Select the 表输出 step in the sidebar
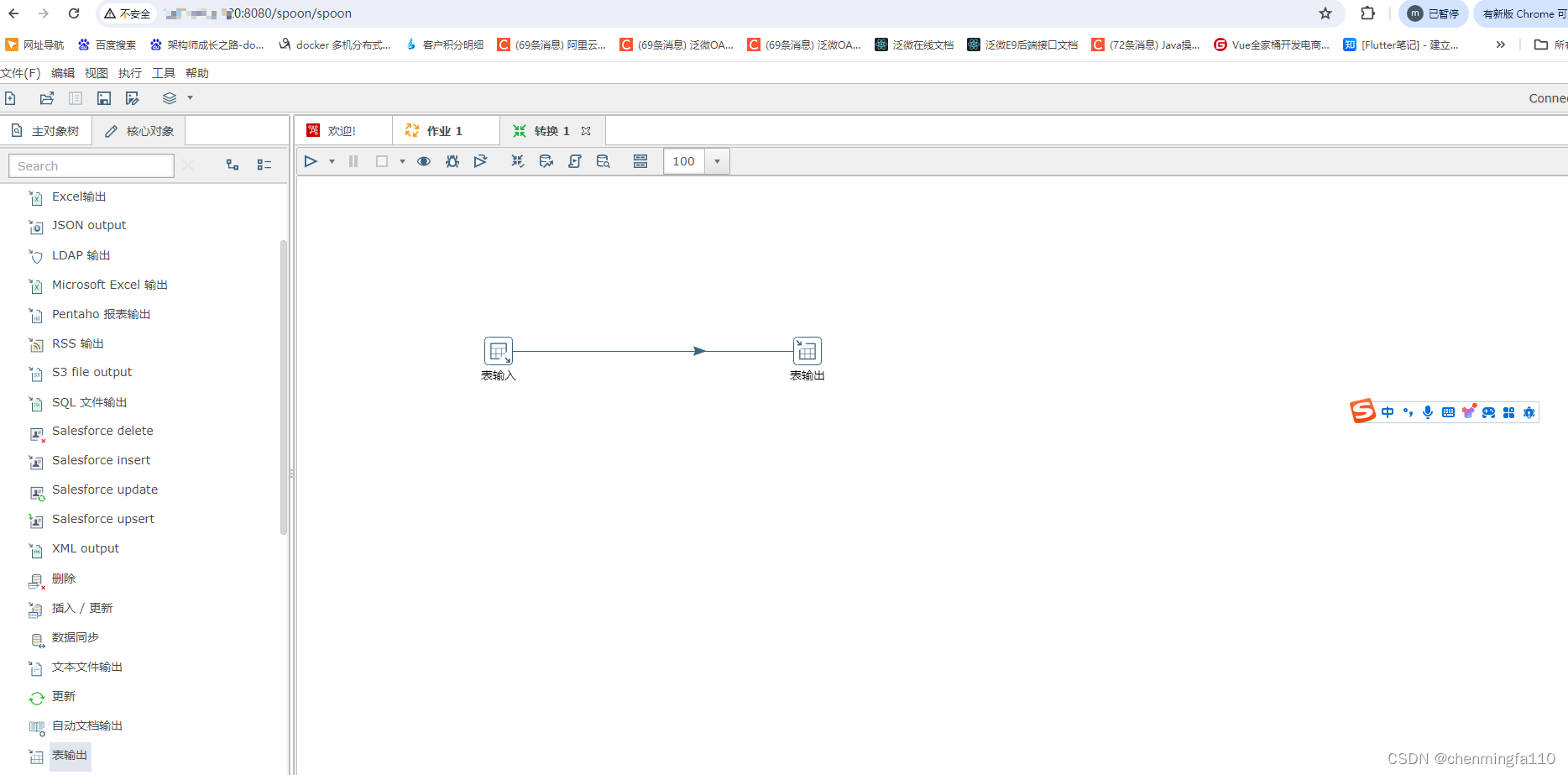 coord(69,755)
